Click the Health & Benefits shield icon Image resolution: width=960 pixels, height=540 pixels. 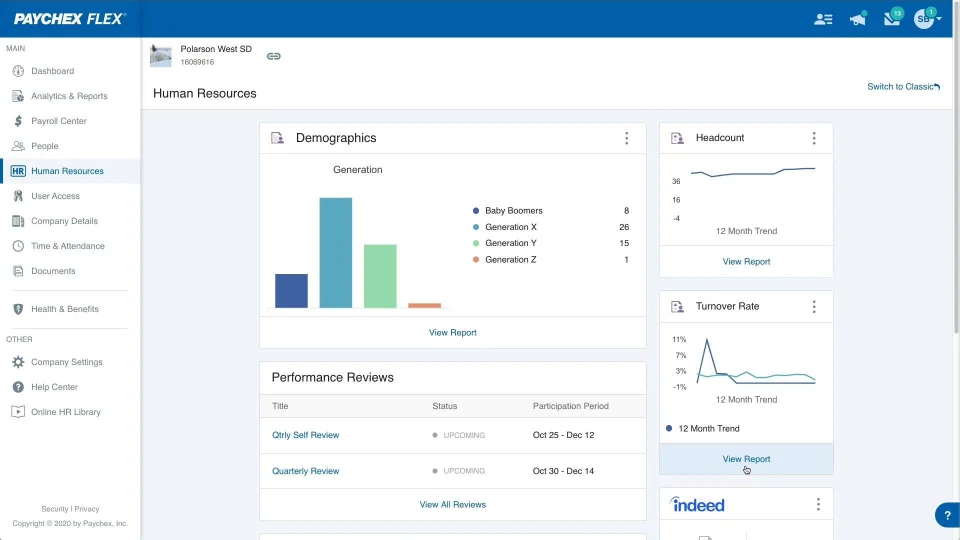coord(18,309)
